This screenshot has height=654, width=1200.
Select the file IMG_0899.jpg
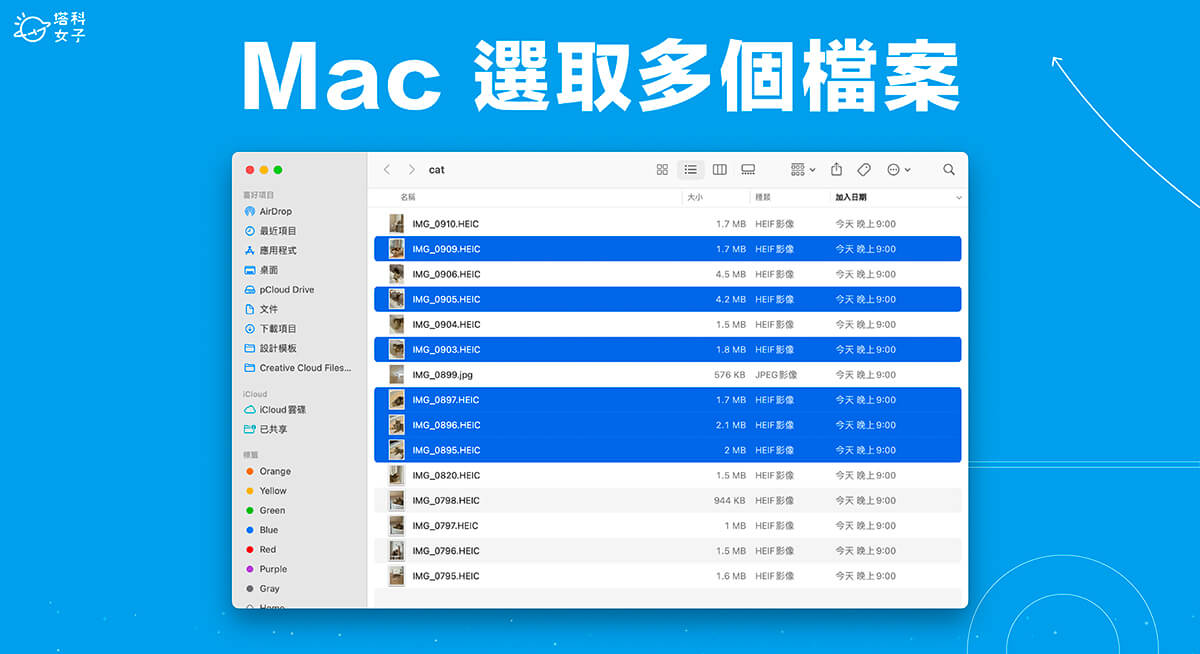click(x=444, y=374)
